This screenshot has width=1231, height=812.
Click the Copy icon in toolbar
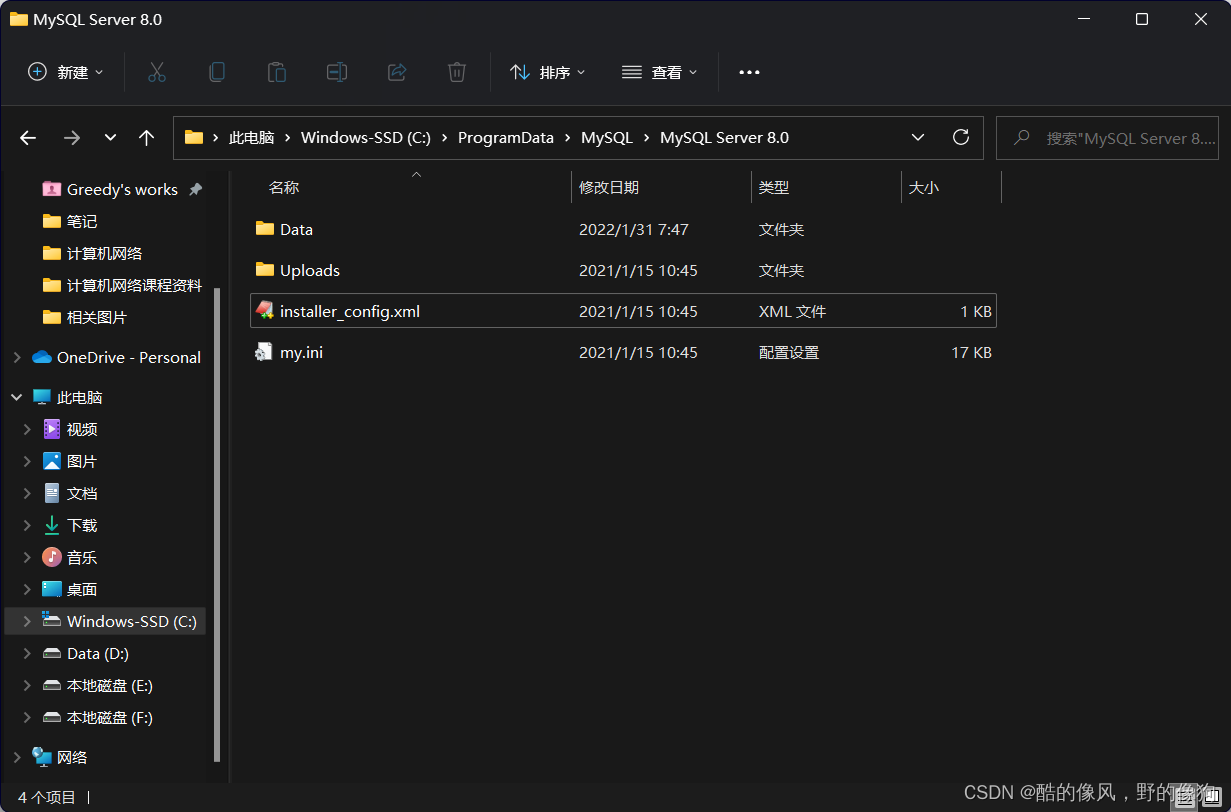[x=217, y=72]
